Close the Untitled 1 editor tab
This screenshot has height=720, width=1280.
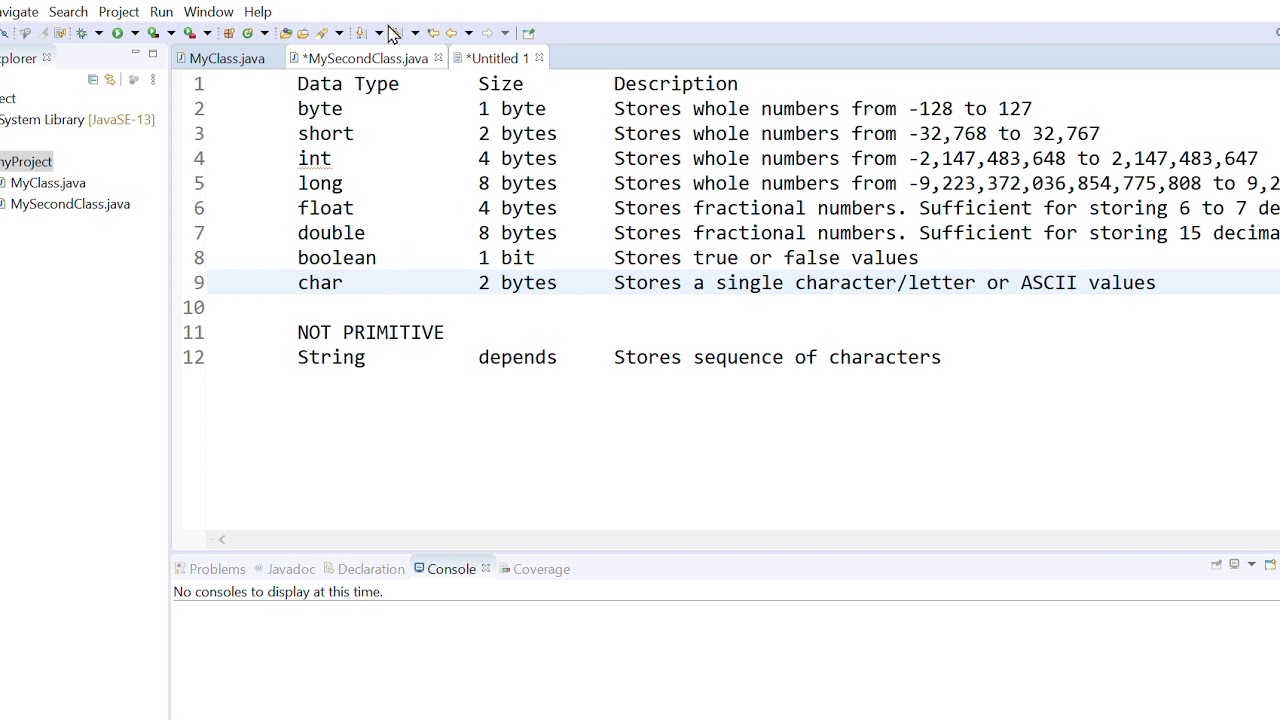(x=539, y=58)
